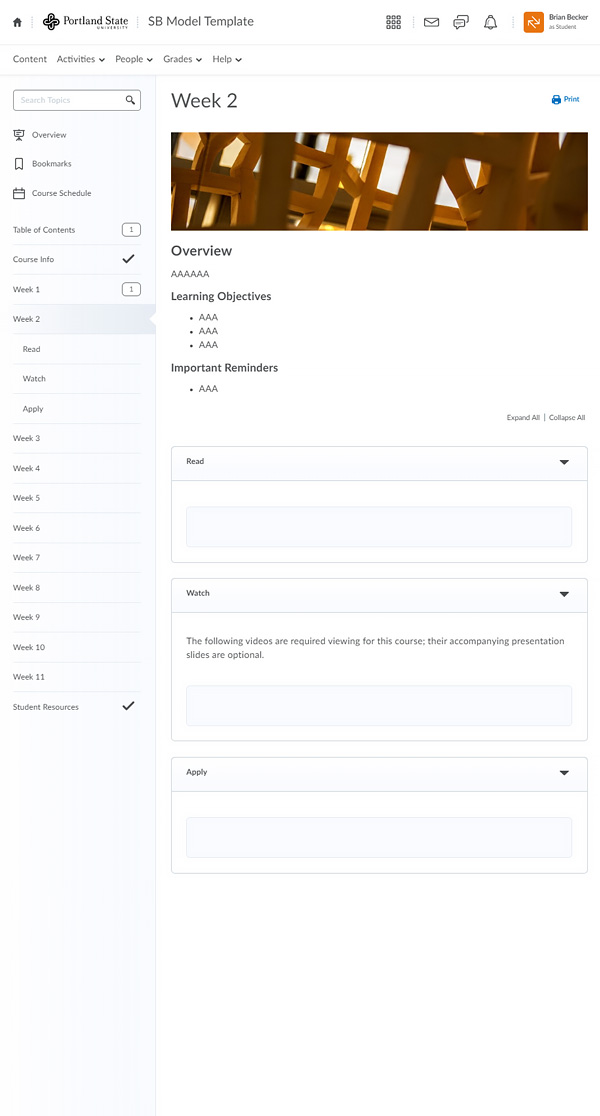Viewport: 600px width, 1116px height.
Task: Open the Content nav item
Action: click(x=30, y=59)
